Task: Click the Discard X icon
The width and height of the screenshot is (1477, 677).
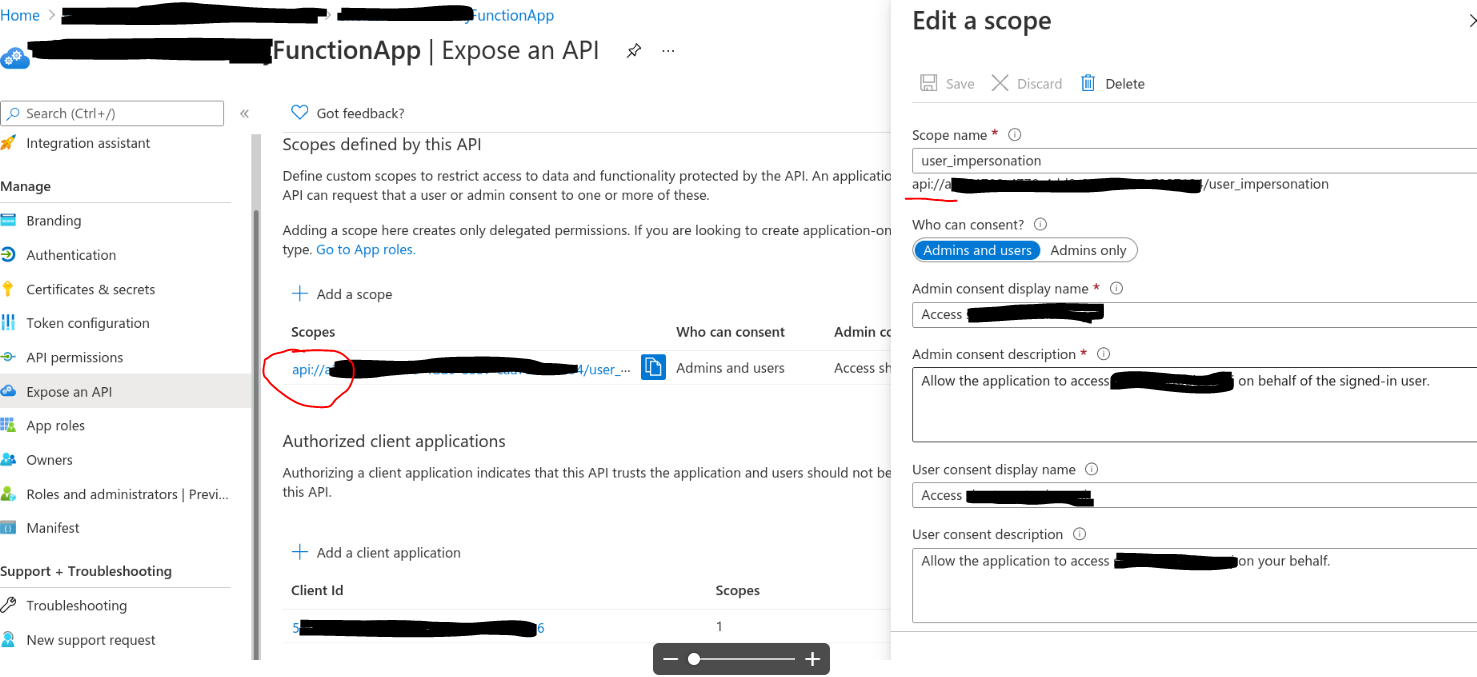Action: tap(1000, 83)
